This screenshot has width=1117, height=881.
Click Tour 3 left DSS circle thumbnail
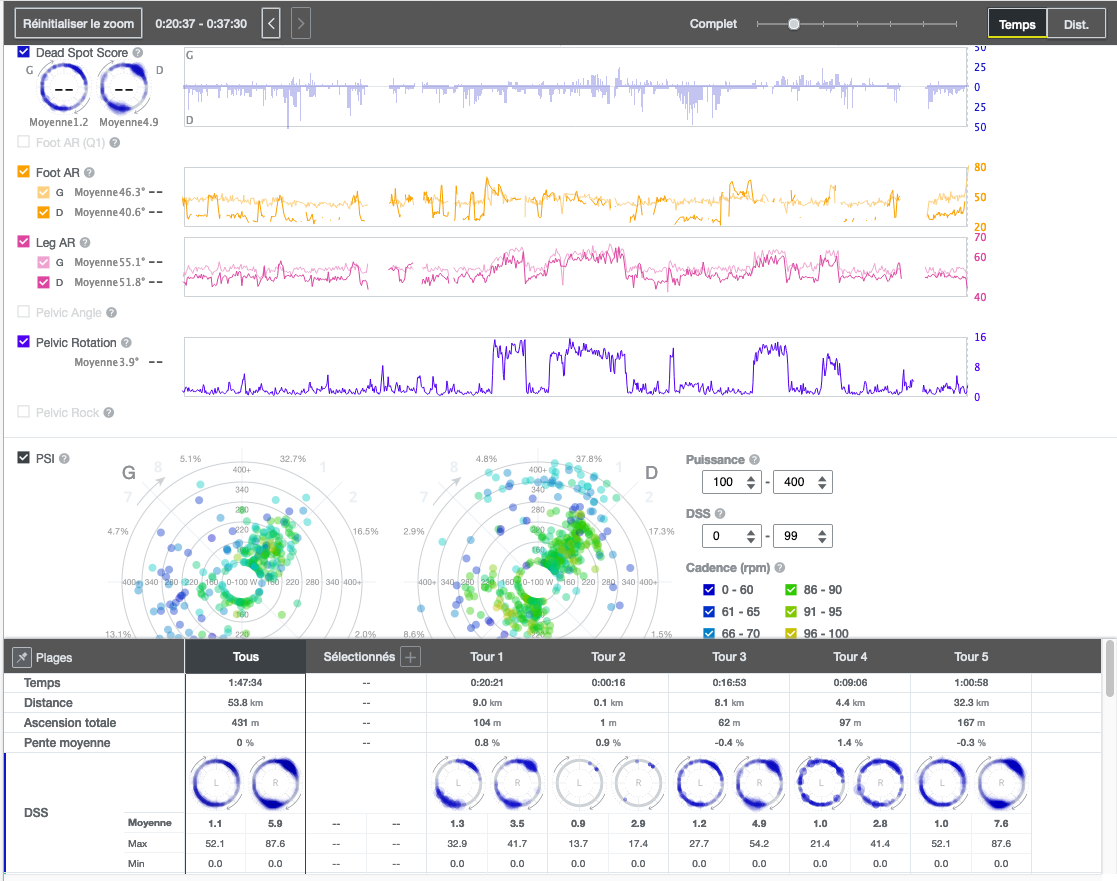(700, 782)
